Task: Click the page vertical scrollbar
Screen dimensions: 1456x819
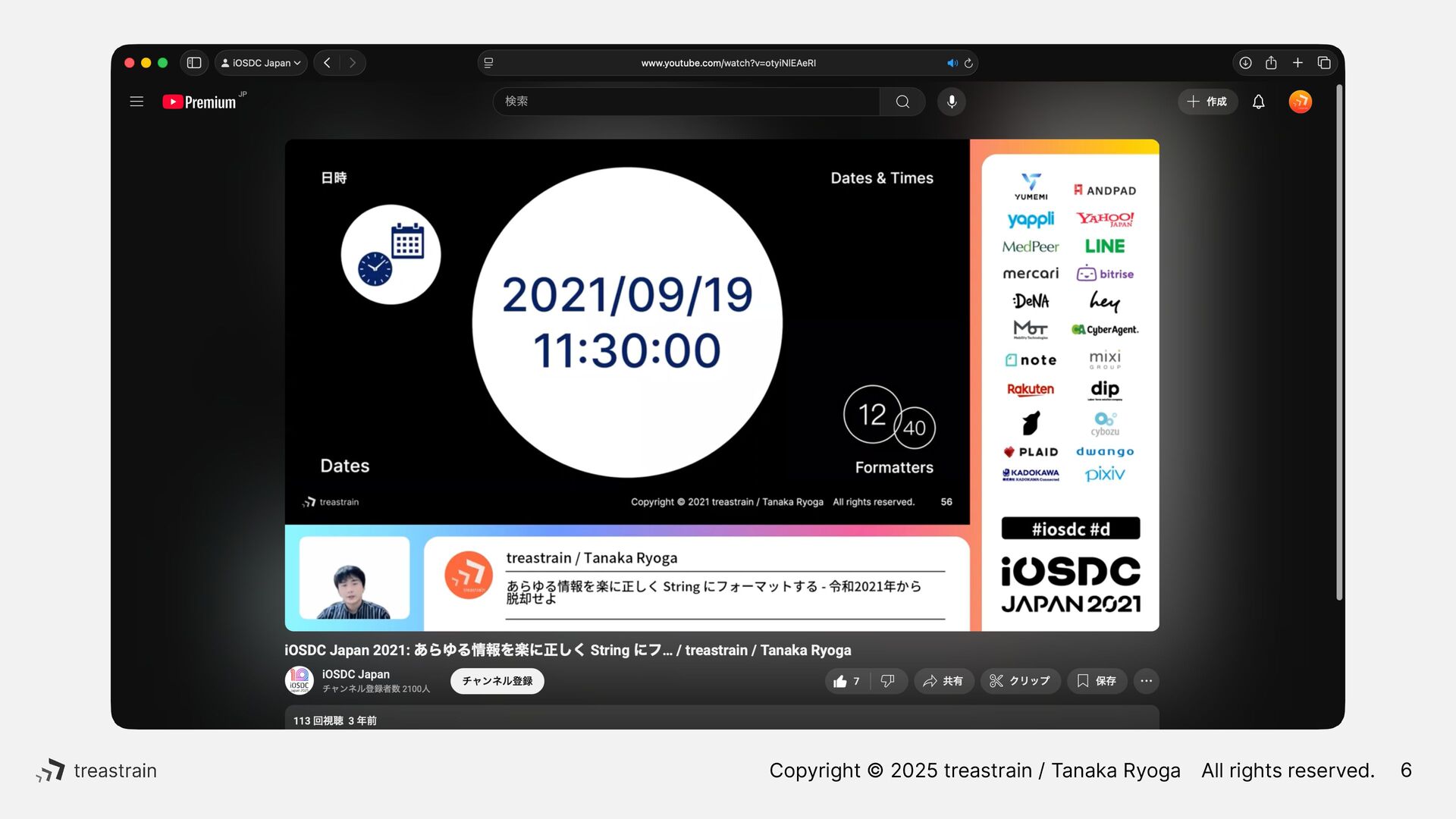Action: click(x=1339, y=341)
